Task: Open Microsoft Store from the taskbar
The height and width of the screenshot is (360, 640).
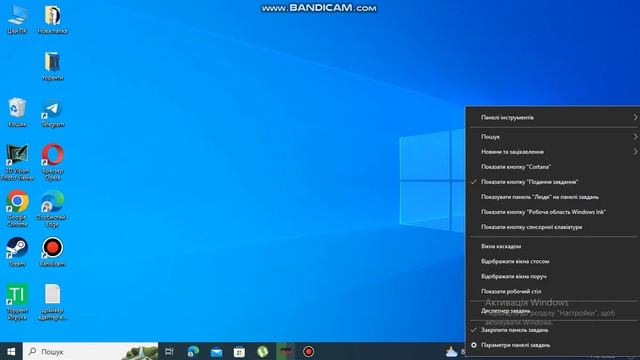Action: coord(239,351)
